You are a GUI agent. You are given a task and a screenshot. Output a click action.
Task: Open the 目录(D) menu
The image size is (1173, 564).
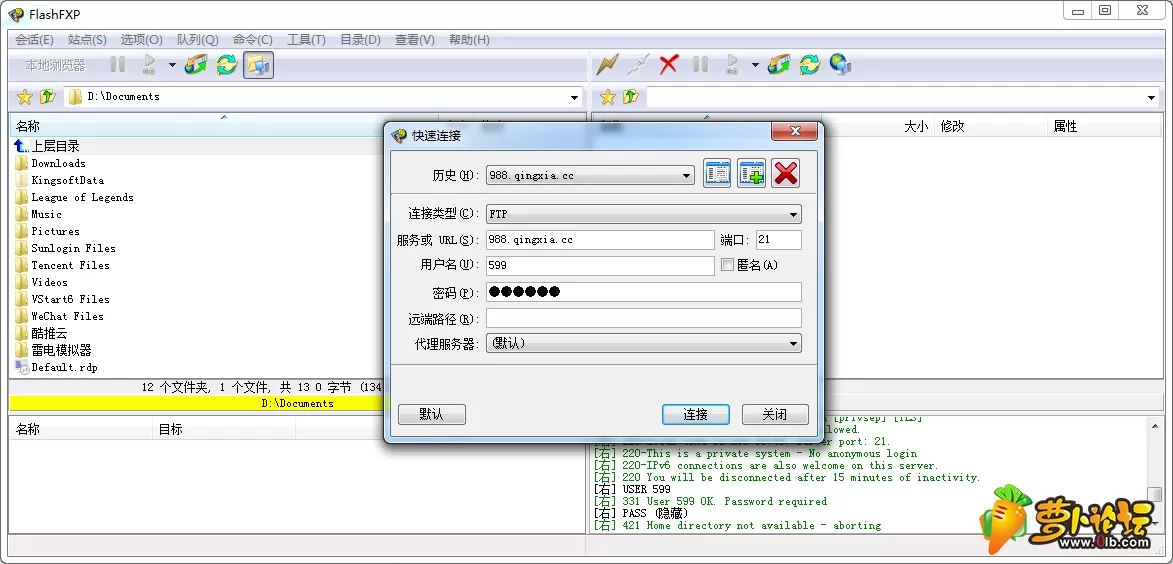point(361,40)
